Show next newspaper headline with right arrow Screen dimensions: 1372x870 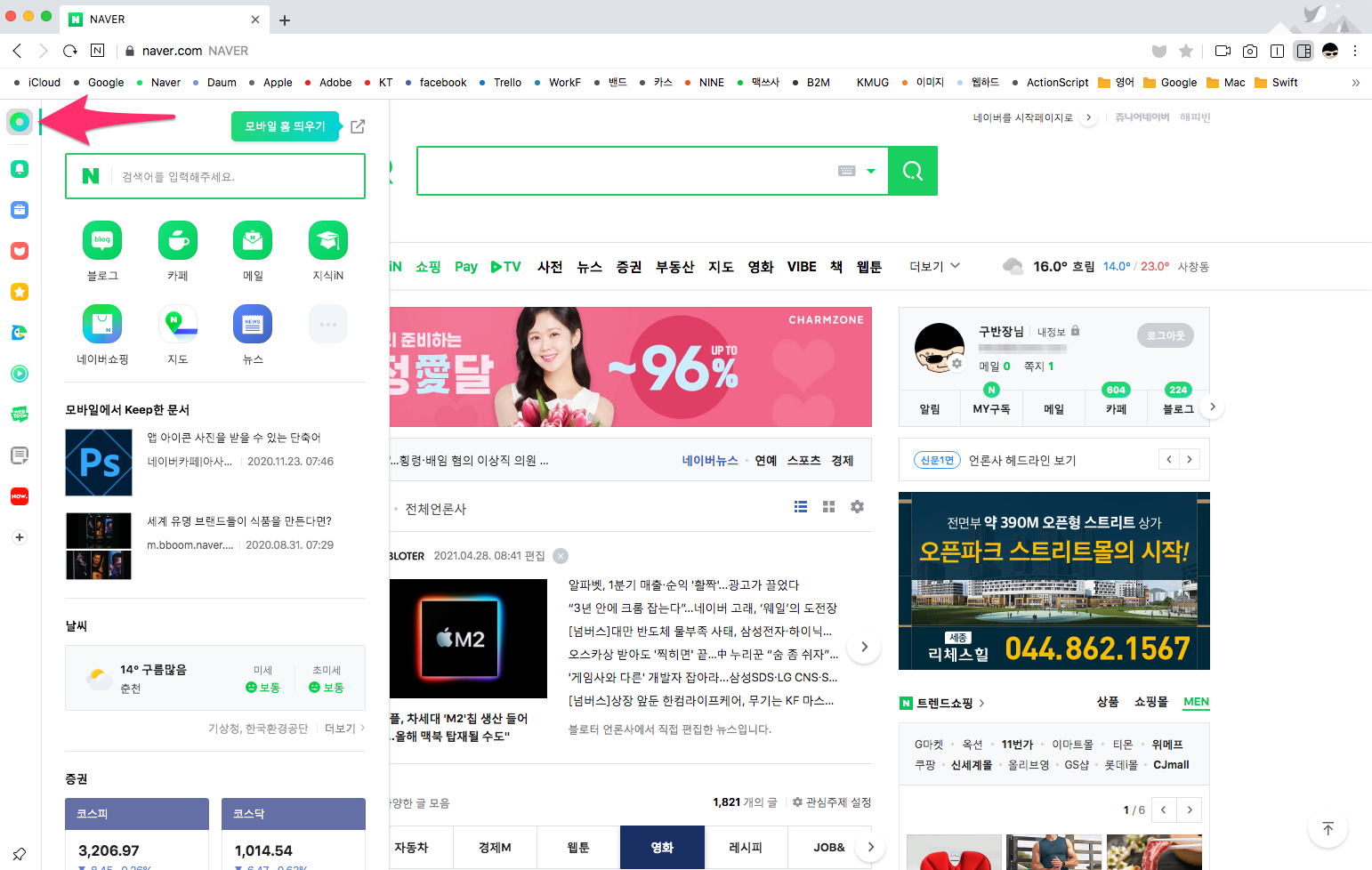[x=1190, y=460]
